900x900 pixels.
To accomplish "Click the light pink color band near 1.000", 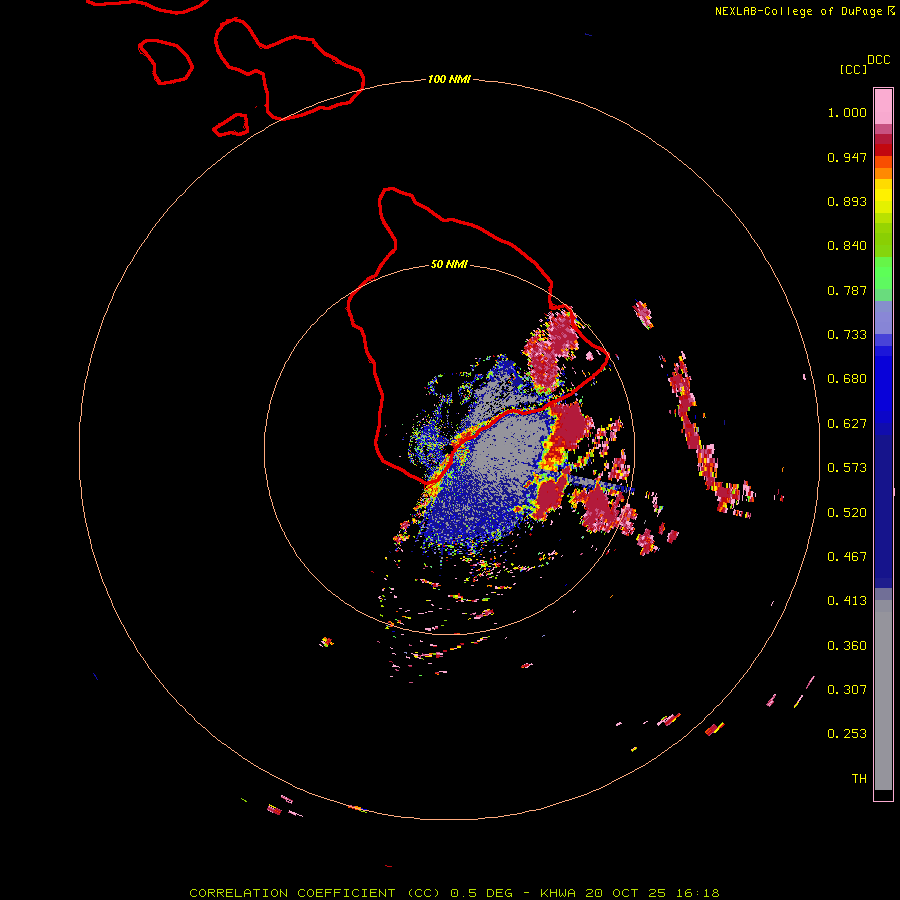I will pyautogui.click(x=883, y=106).
